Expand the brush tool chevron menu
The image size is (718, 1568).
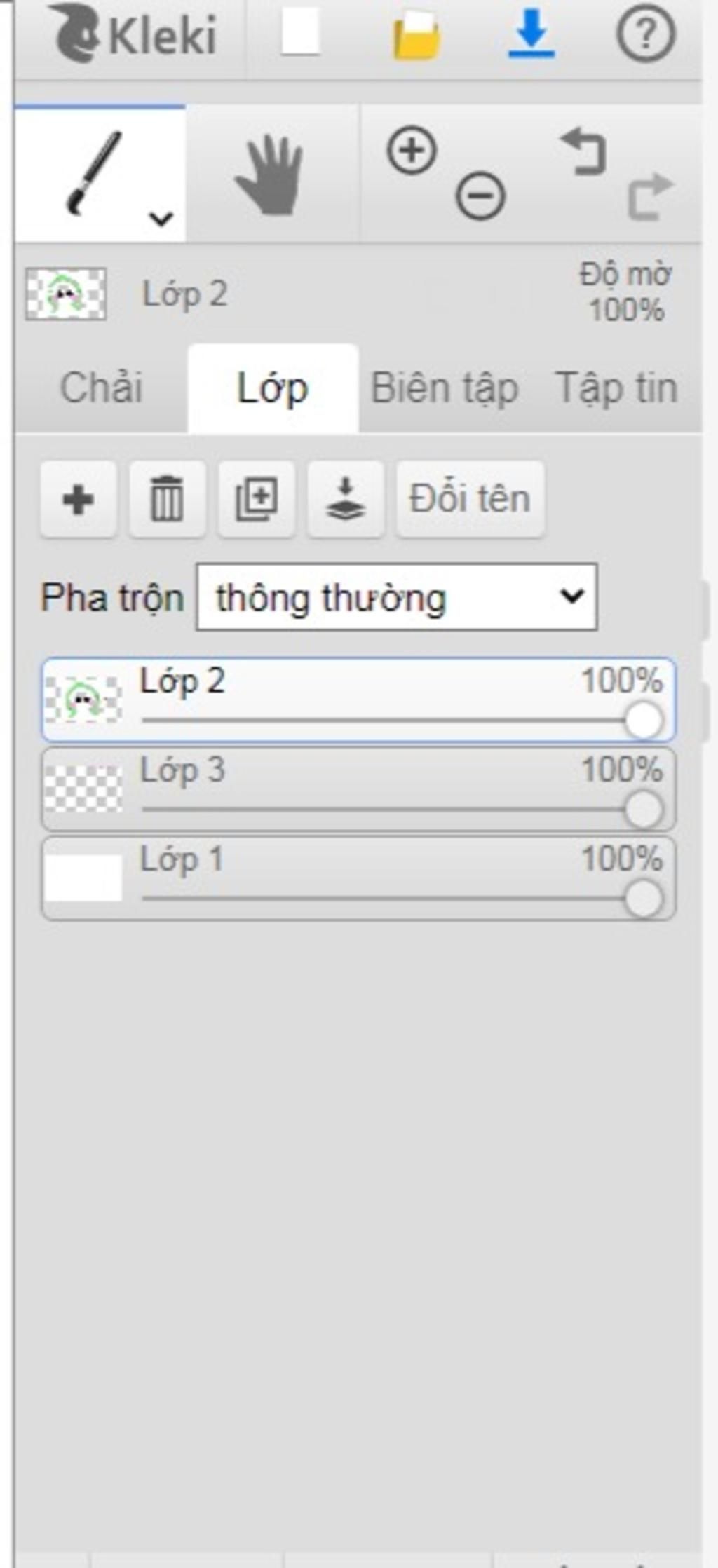pos(161,219)
